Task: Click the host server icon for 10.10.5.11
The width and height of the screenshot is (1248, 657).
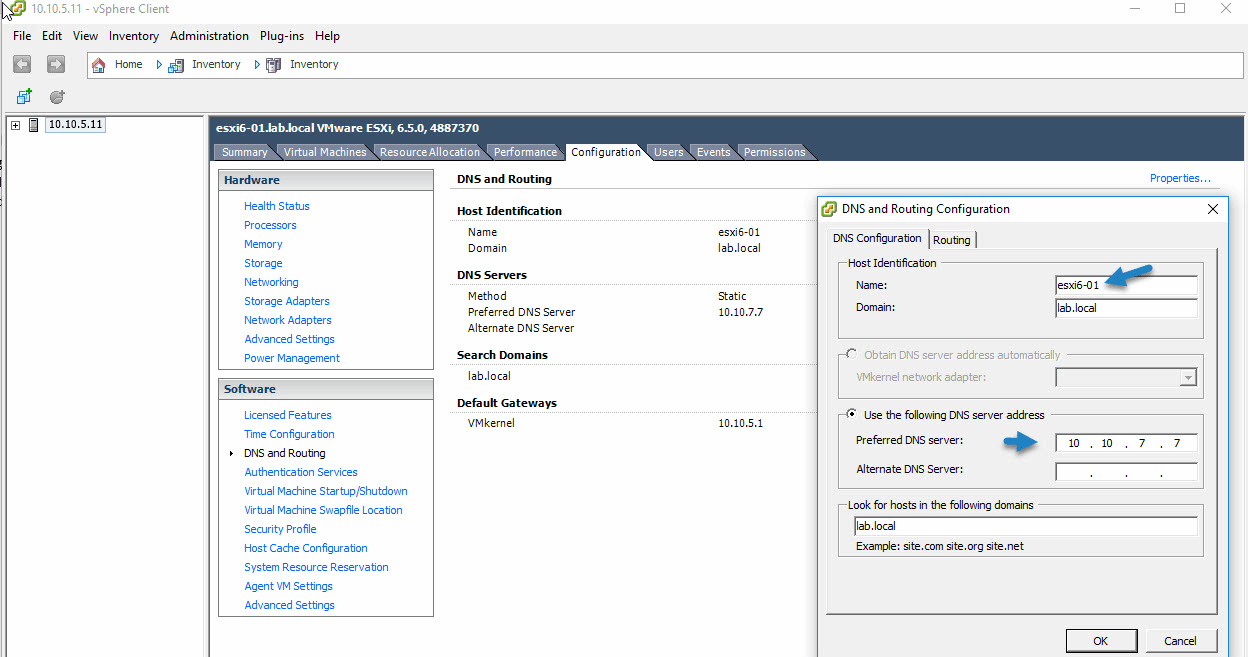Action: (34, 125)
